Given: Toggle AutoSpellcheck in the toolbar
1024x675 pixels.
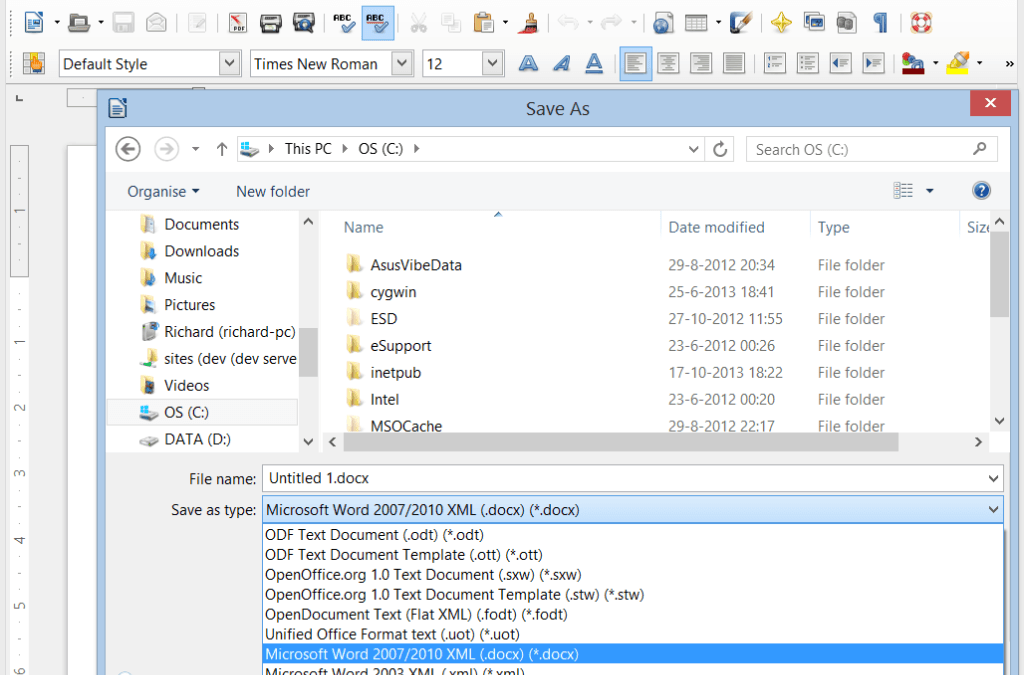Looking at the screenshot, I should tap(377, 22).
